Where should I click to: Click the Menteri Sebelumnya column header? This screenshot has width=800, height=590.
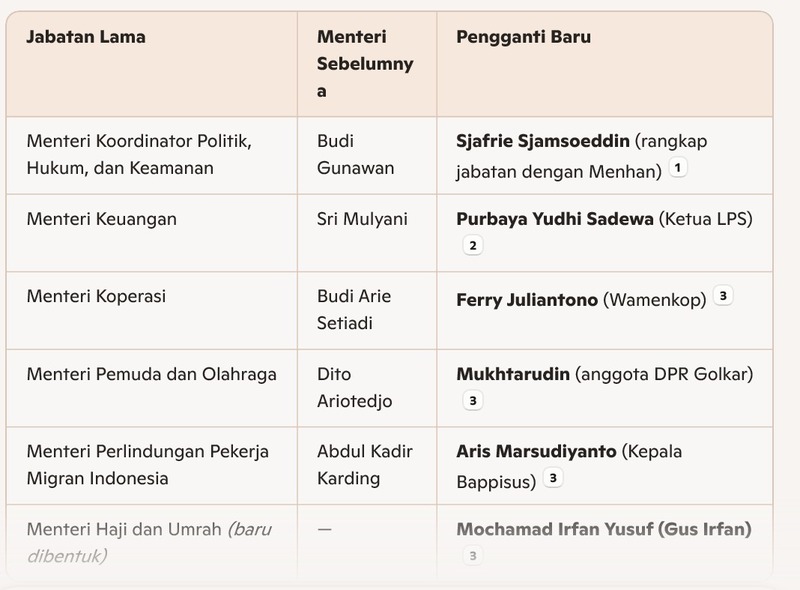pyautogui.click(x=365, y=64)
